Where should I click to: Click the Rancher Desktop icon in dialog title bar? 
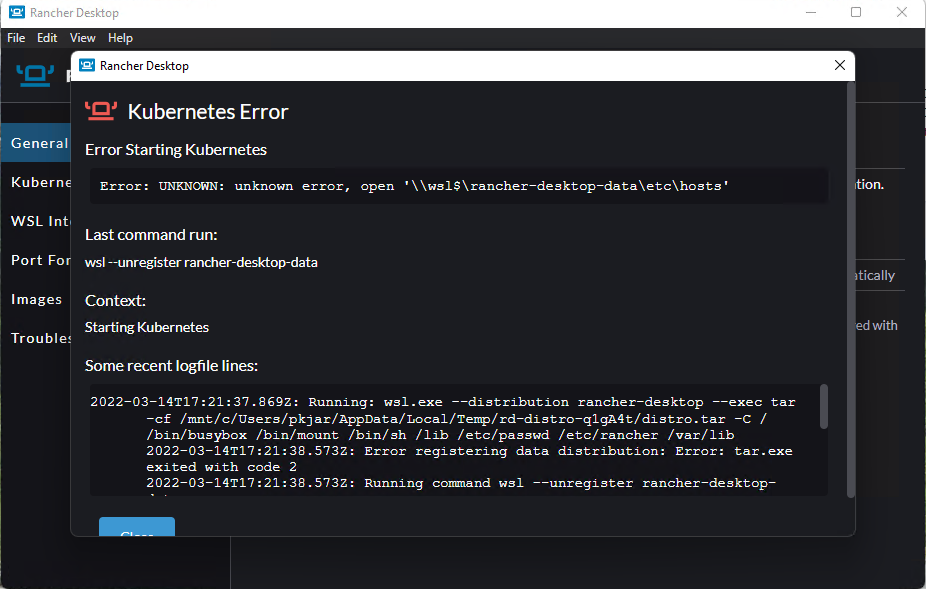click(x=87, y=65)
